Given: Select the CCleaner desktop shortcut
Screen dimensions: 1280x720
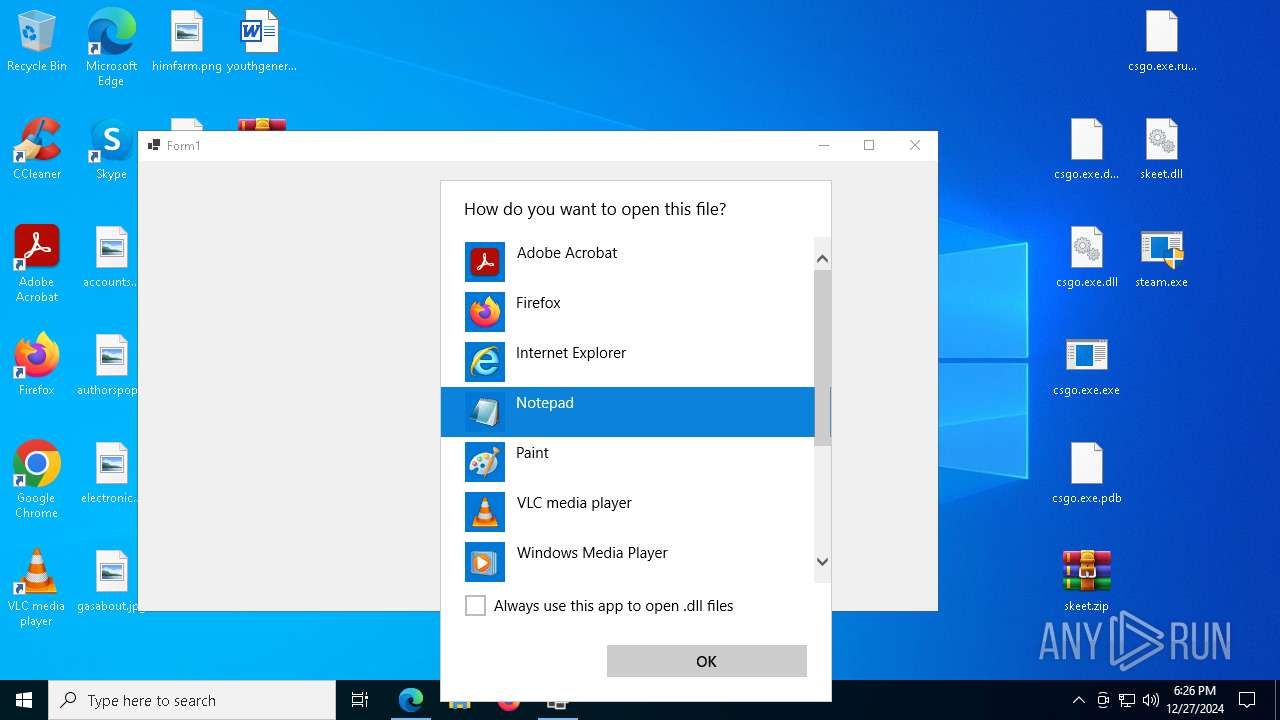Looking at the screenshot, I should 37,150.
